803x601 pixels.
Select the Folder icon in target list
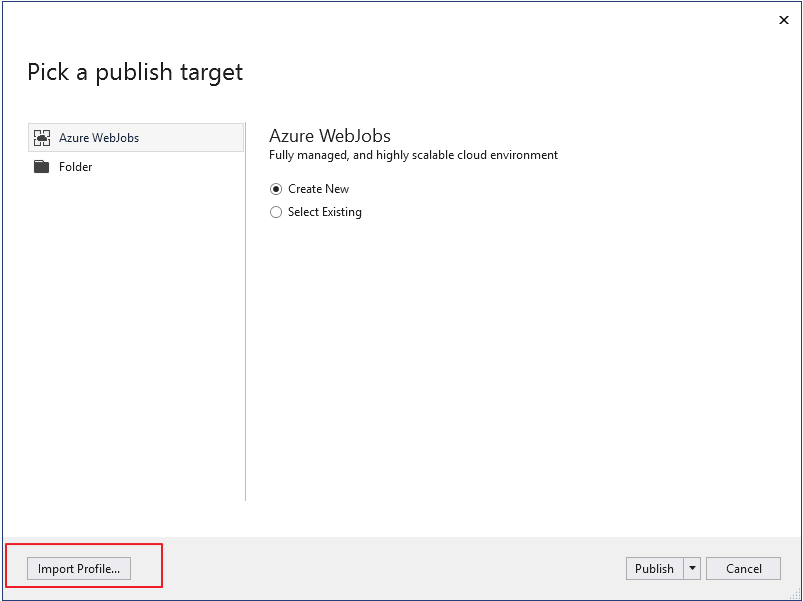pyautogui.click(x=41, y=167)
